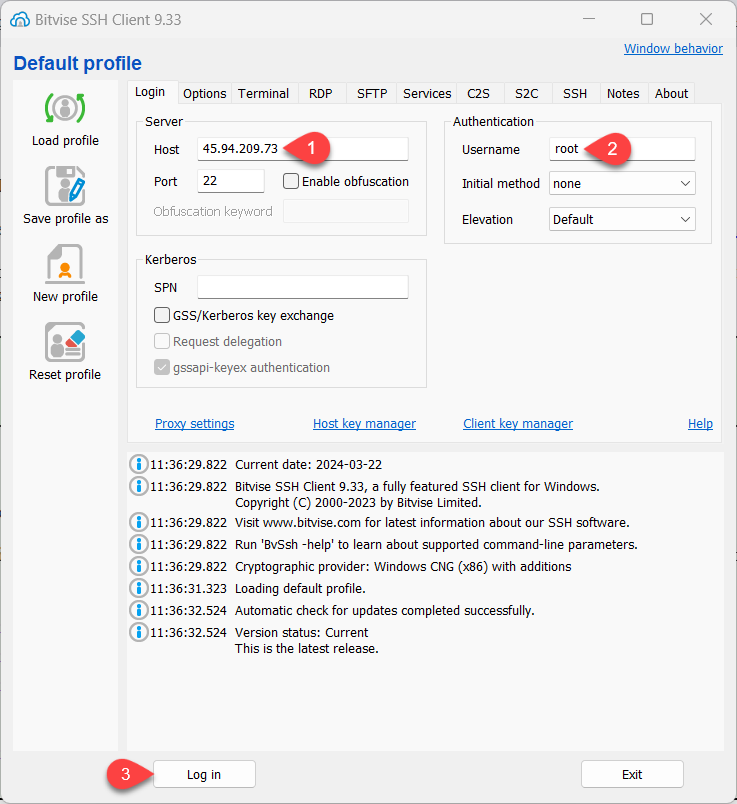
Task: Minimize the Bitvise SSH Client window
Action: 589,19
